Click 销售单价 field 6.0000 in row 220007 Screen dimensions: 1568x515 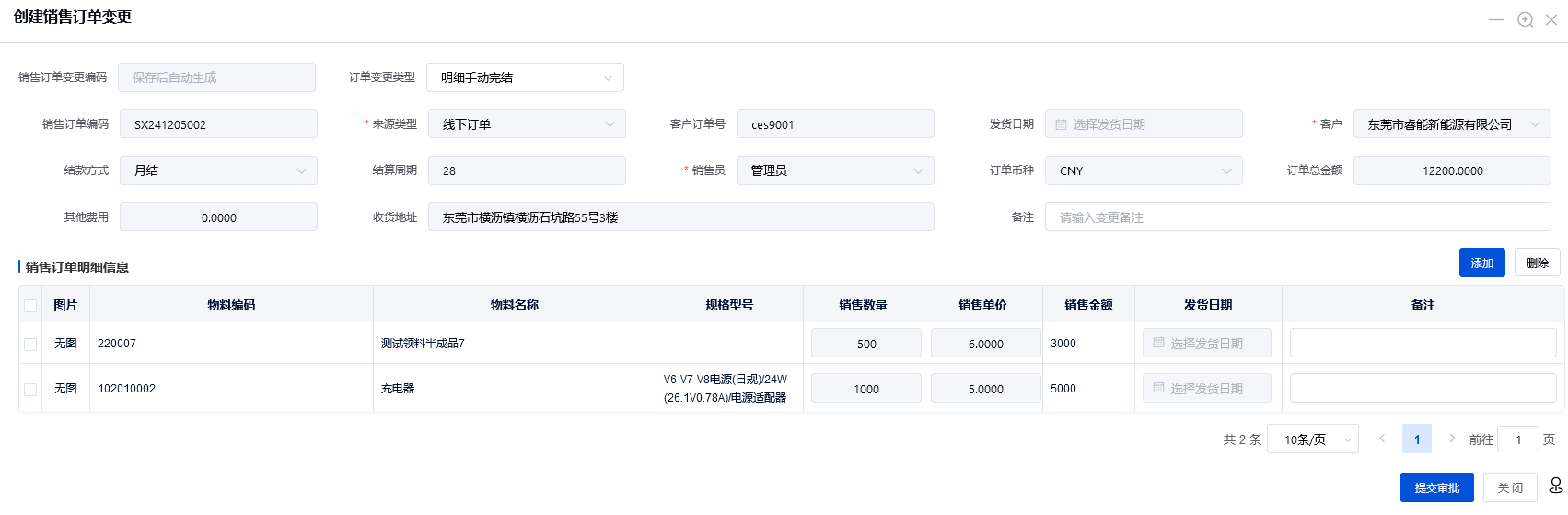pyautogui.click(x=986, y=343)
